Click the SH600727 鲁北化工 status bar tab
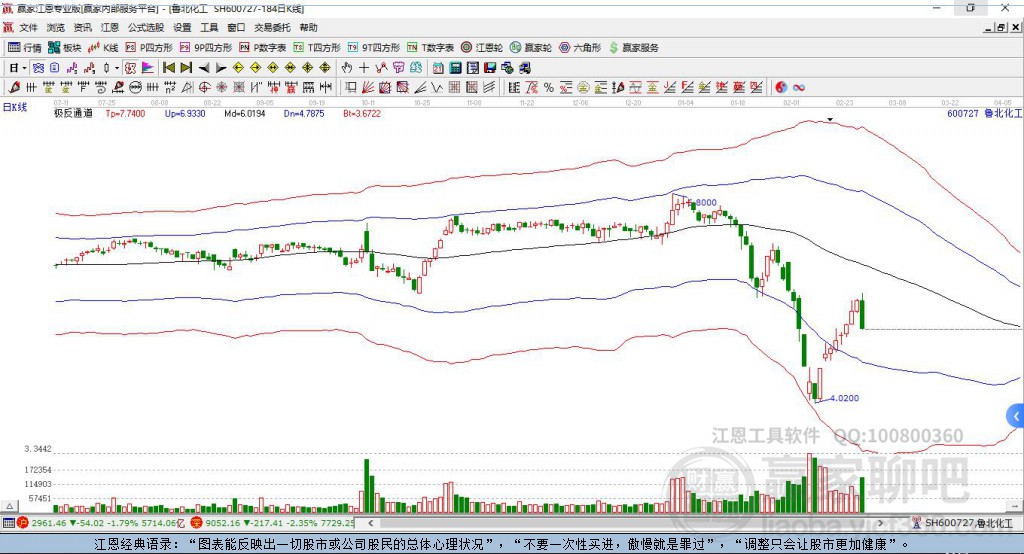 click(x=962, y=523)
